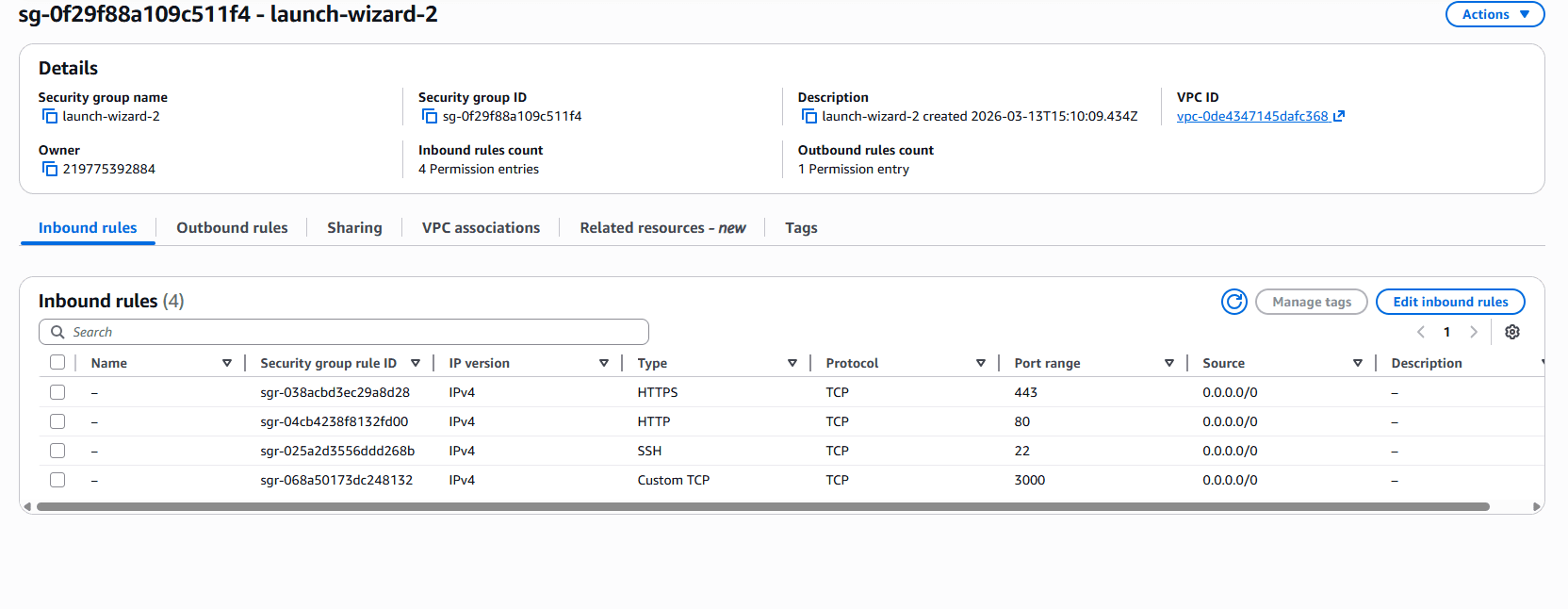Viewport: 1568px width, 609px height.
Task: Open Related resources - new tab
Action: pos(662,228)
